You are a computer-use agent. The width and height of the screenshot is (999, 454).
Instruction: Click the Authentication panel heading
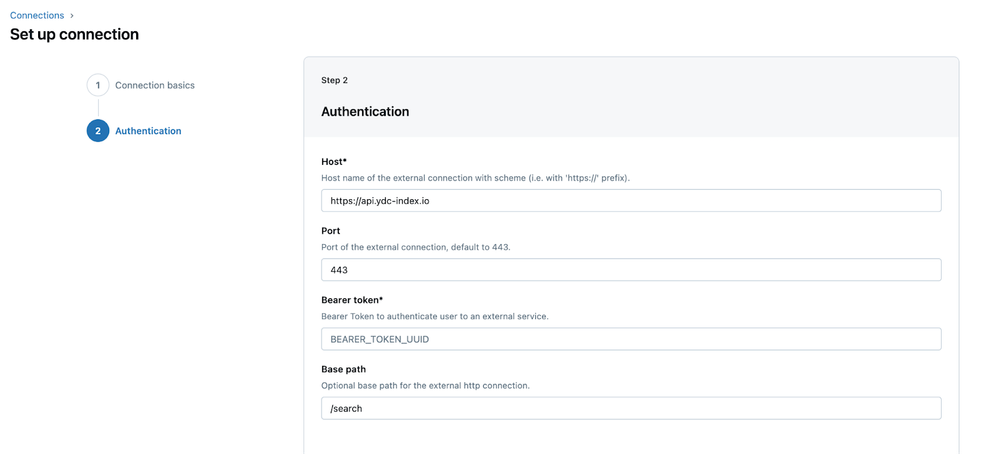pyautogui.click(x=365, y=112)
